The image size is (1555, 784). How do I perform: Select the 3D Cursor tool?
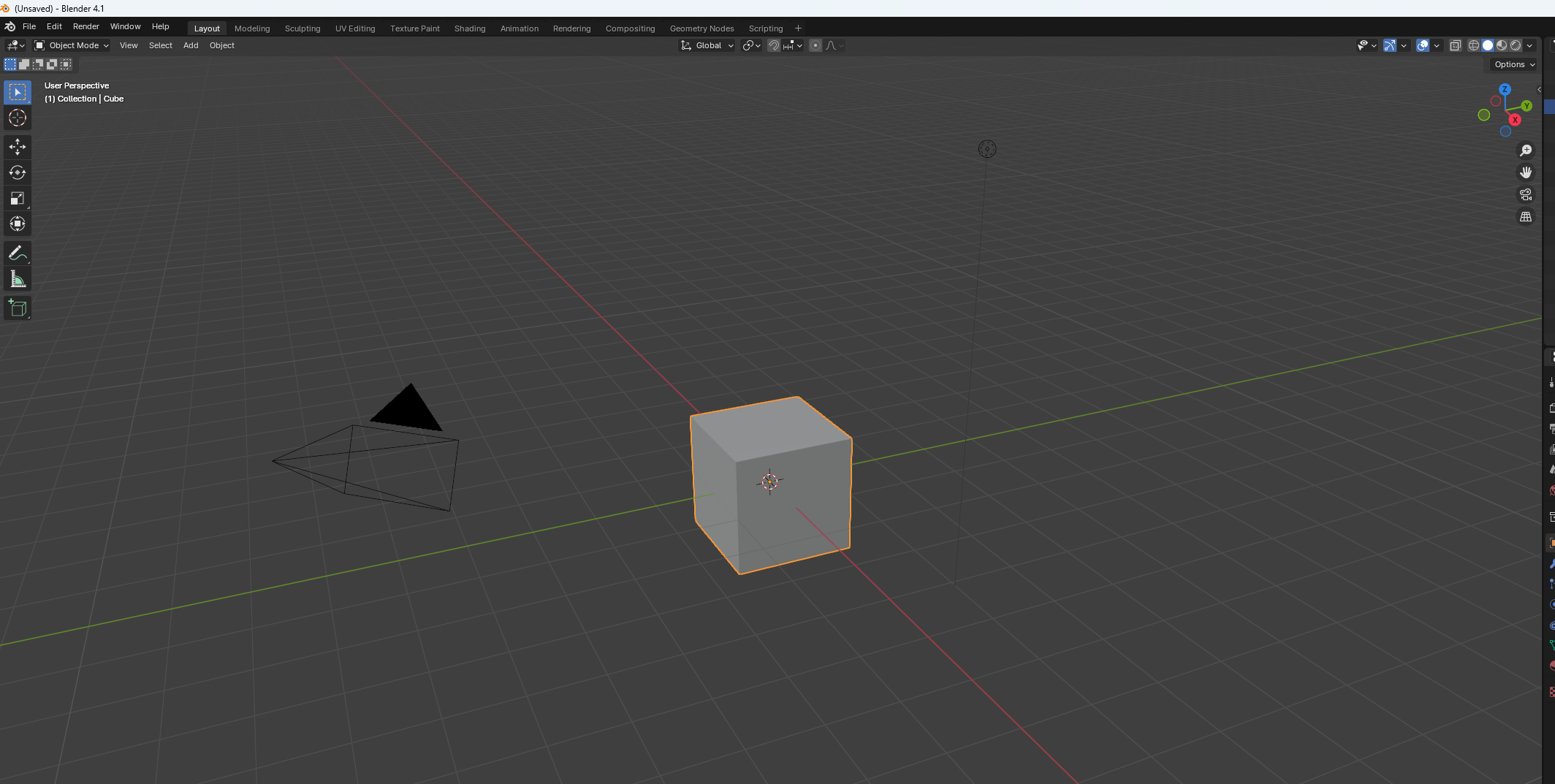(18, 118)
